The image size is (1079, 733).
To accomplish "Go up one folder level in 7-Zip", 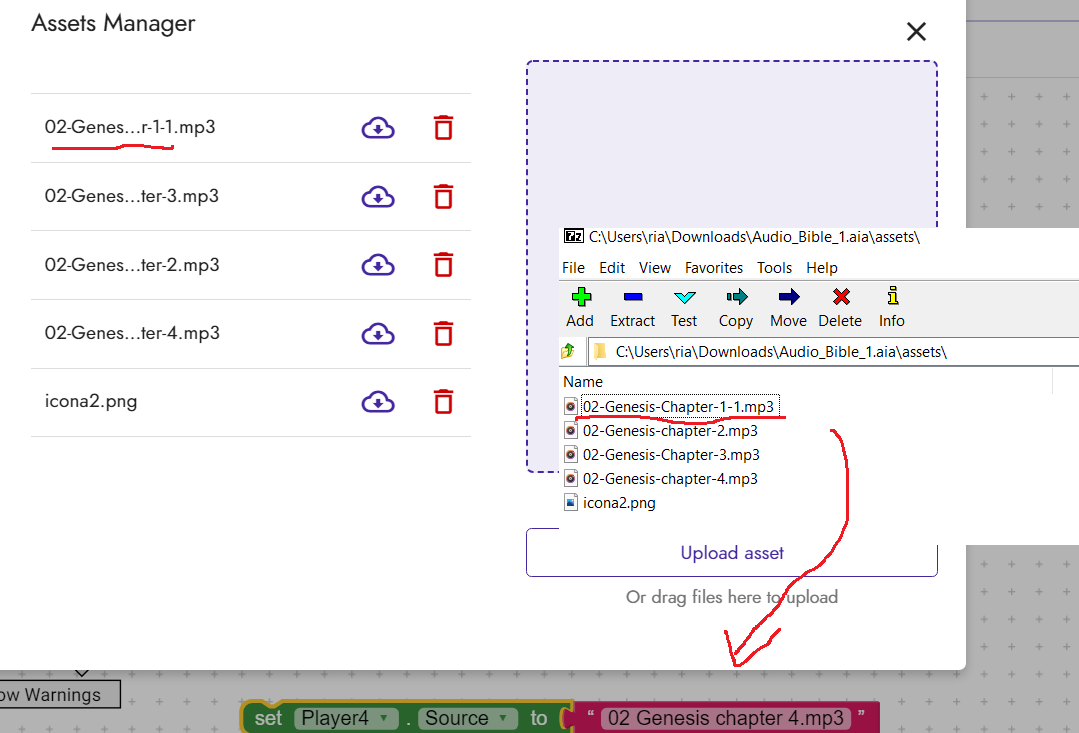I will pyautogui.click(x=569, y=352).
